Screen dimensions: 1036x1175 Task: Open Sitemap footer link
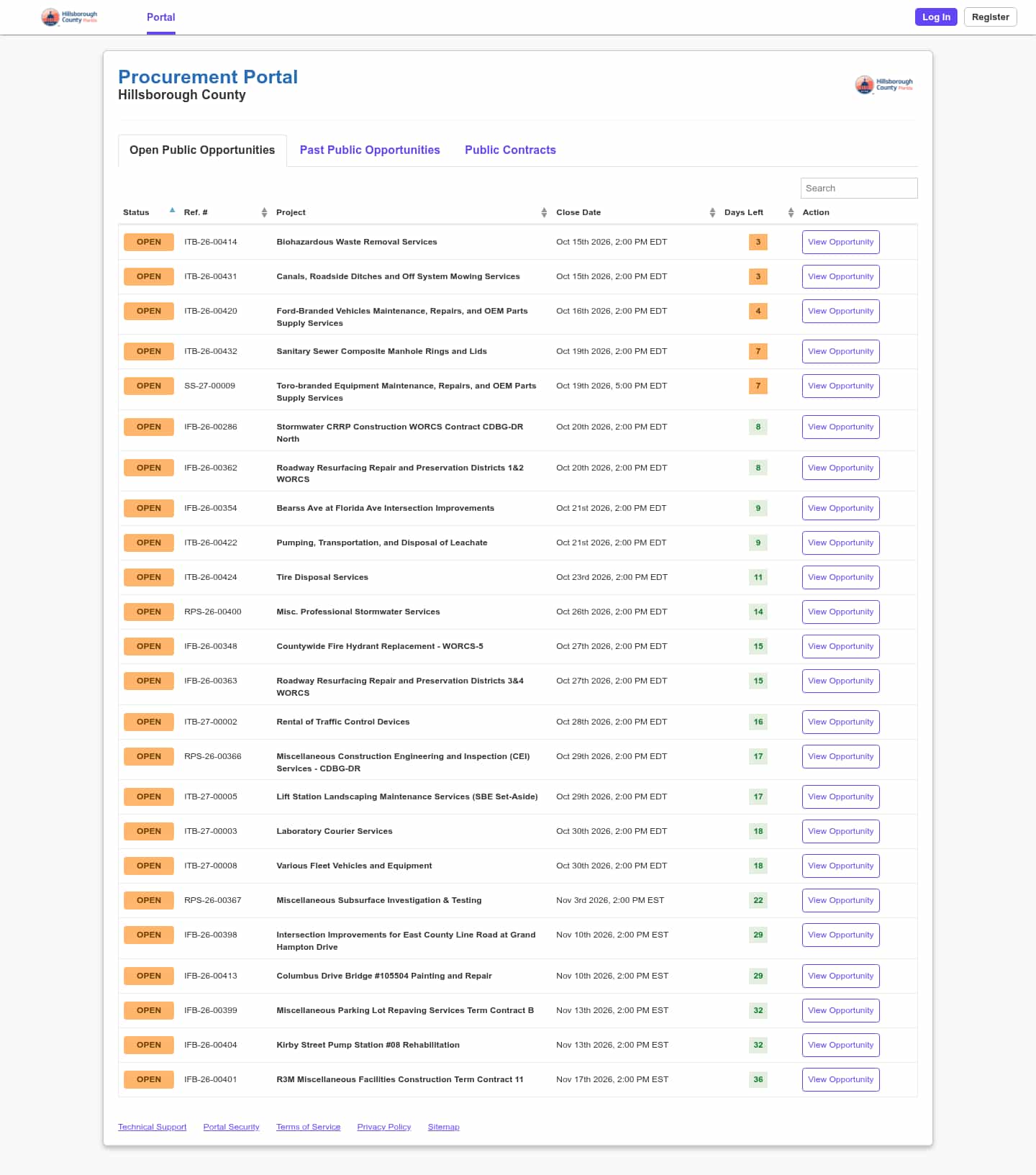(x=443, y=1127)
